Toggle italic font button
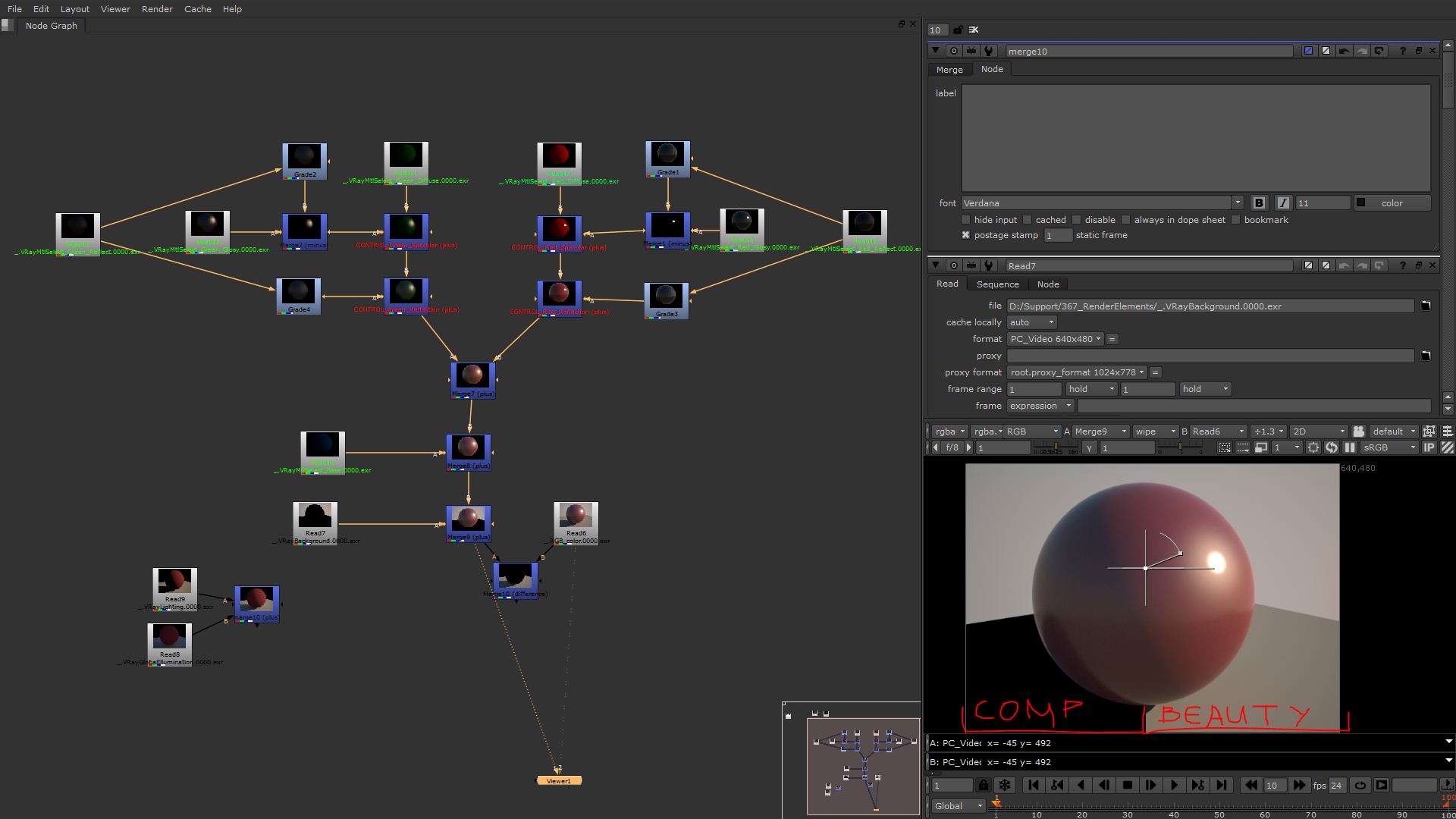The height and width of the screenshot is (819, 1456). click(1283, 202)
